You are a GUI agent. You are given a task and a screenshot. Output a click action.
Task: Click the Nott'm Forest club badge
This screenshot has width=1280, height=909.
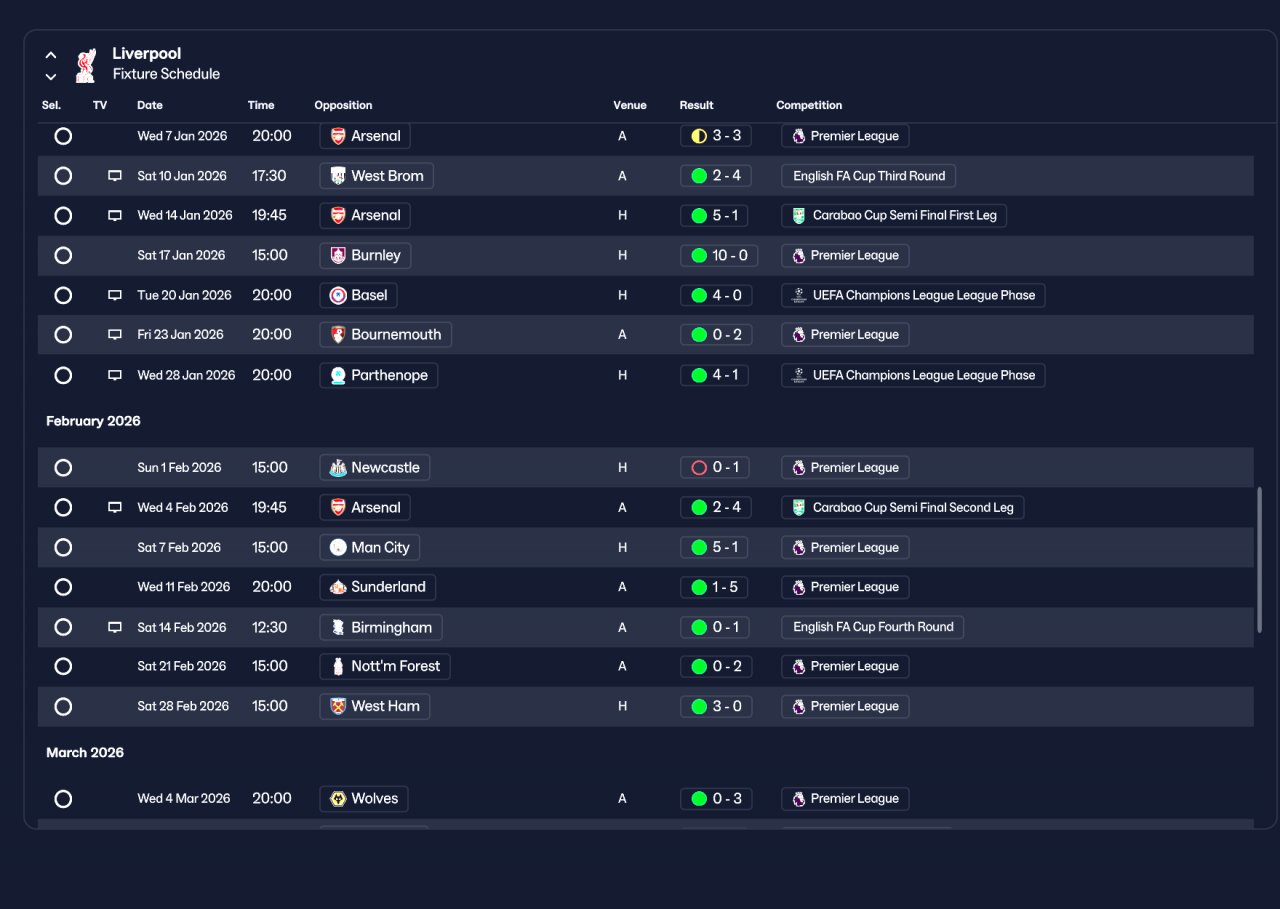coord(338,666)
